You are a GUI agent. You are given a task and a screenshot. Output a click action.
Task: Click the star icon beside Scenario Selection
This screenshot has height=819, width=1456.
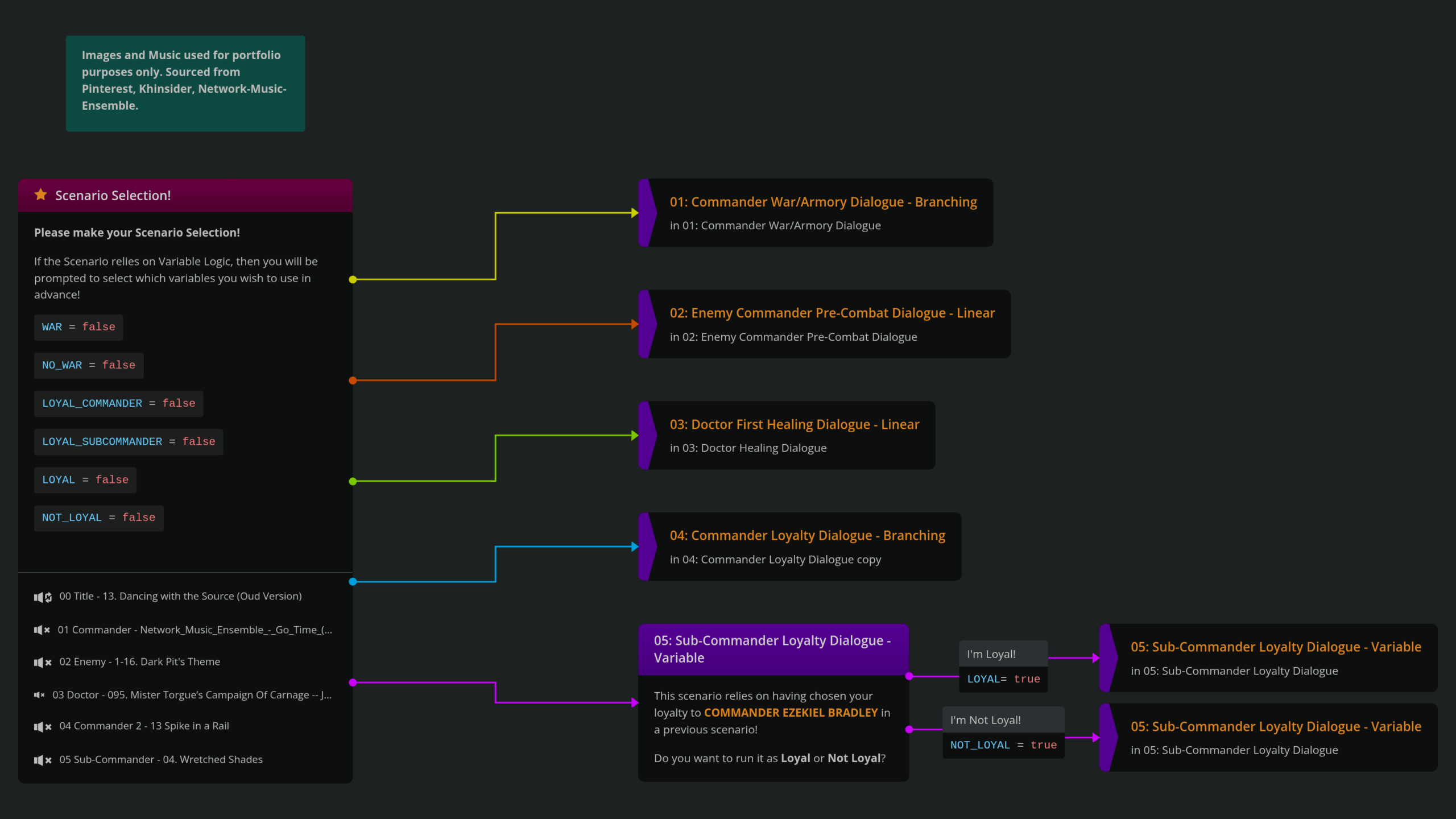(x=41, y=195)
